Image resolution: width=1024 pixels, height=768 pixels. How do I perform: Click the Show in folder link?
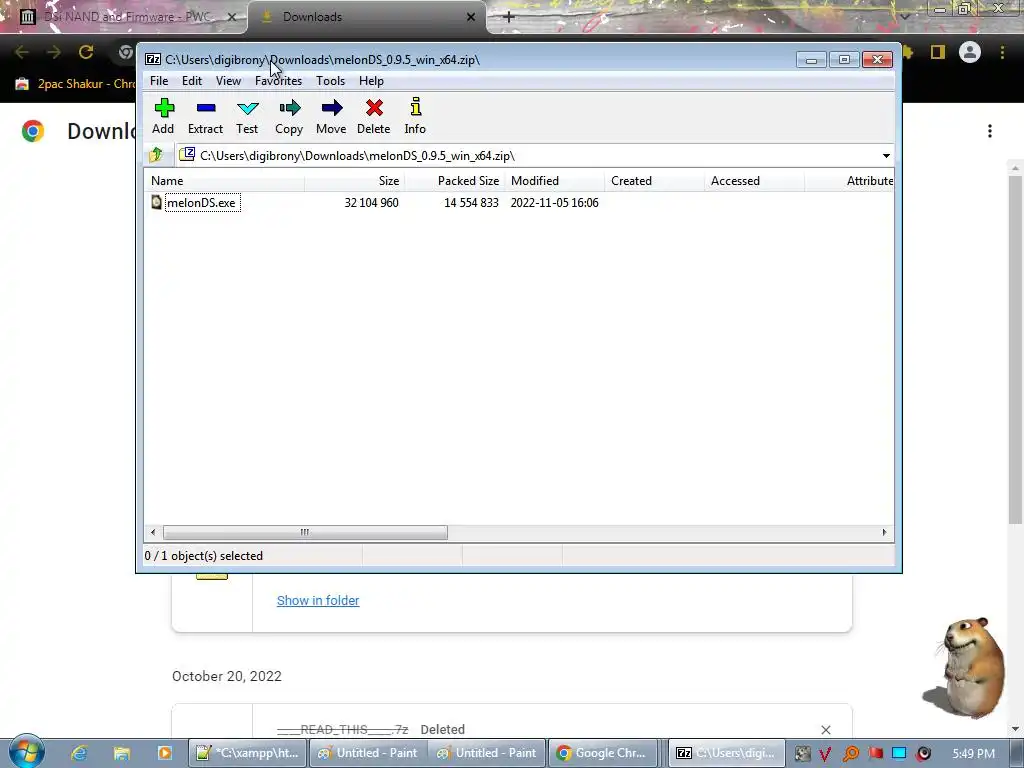point(318,600)
